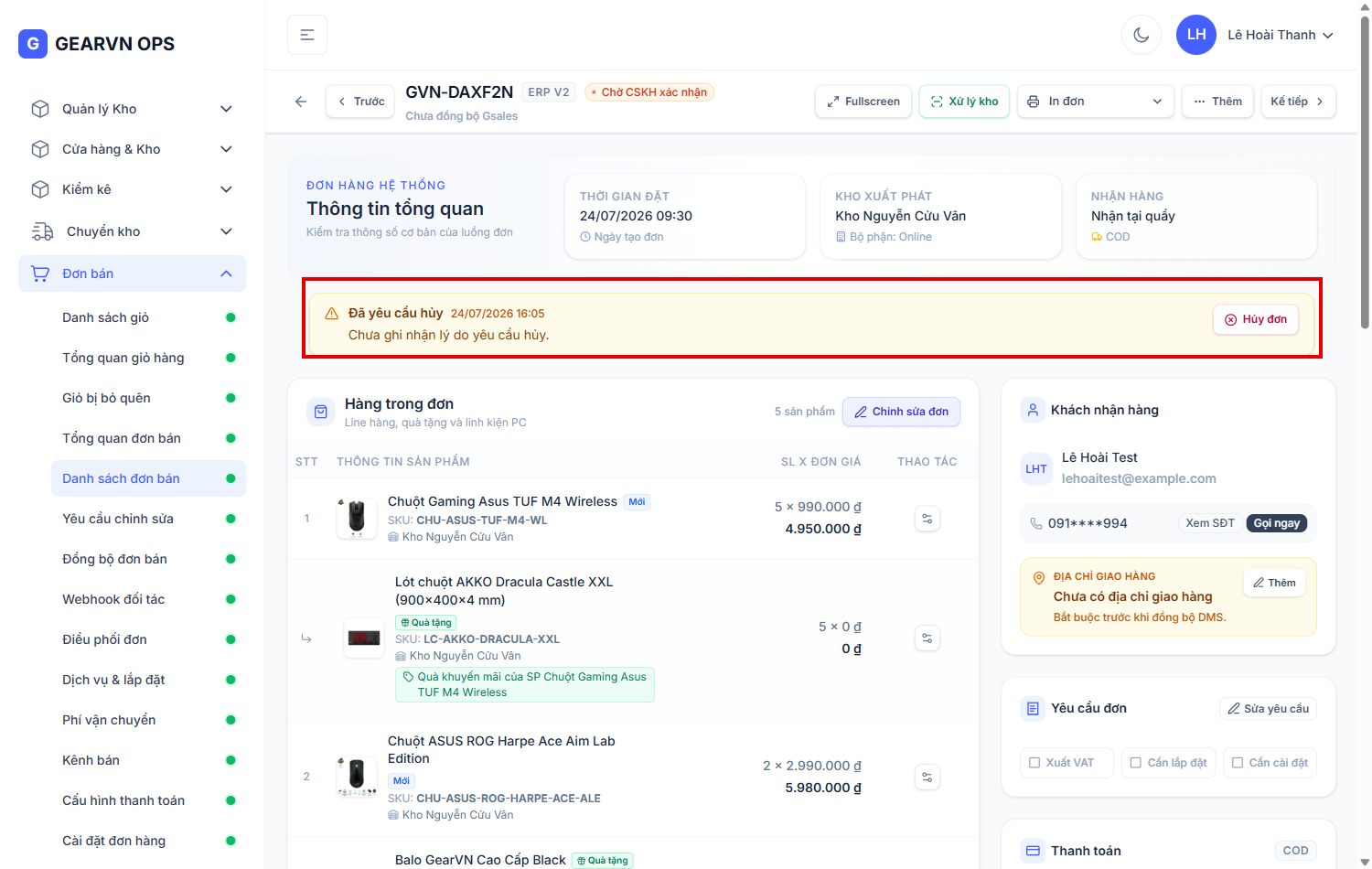Click the Hủy đơn button
Screen dimensions: 1372x869
(x=1255, y=319)
